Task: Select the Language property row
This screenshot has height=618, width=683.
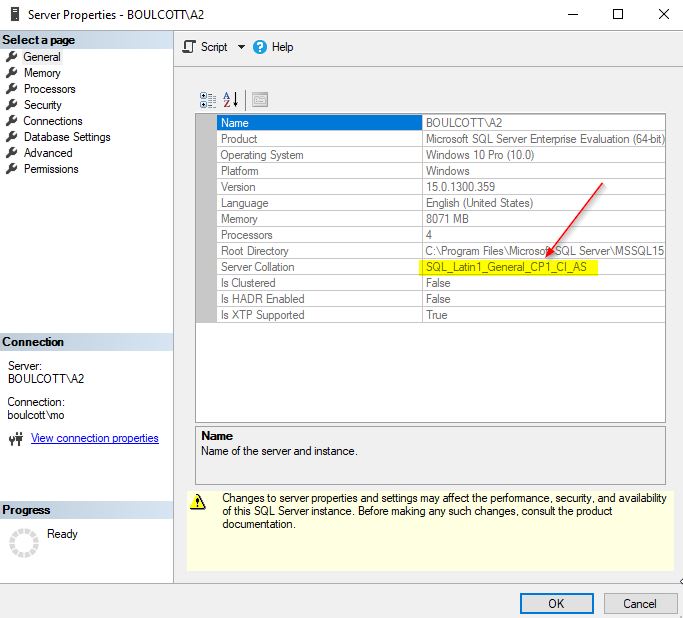Action: (x=440, y=203)
